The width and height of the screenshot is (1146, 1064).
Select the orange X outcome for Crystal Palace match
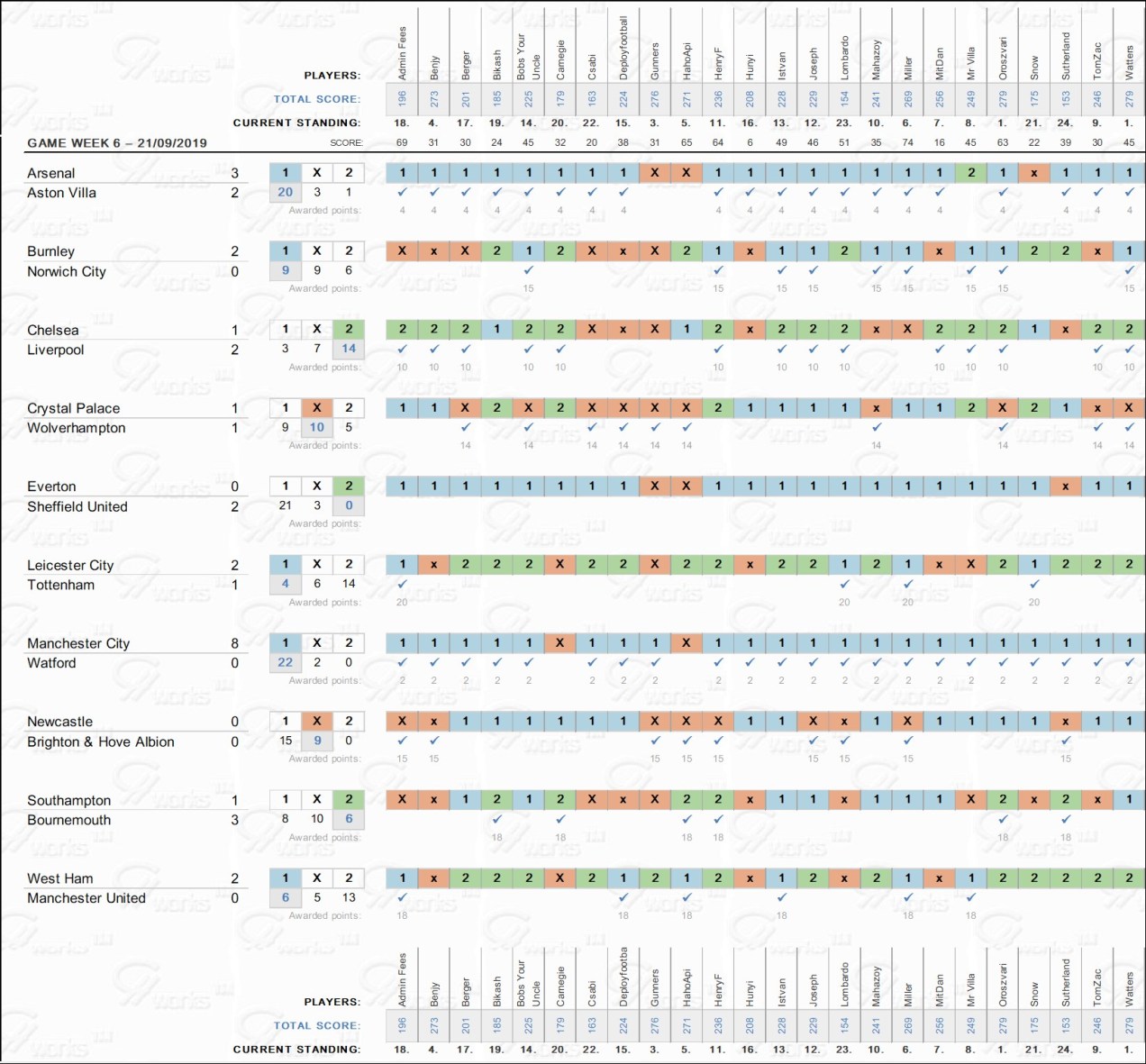[x=317, y=408]
